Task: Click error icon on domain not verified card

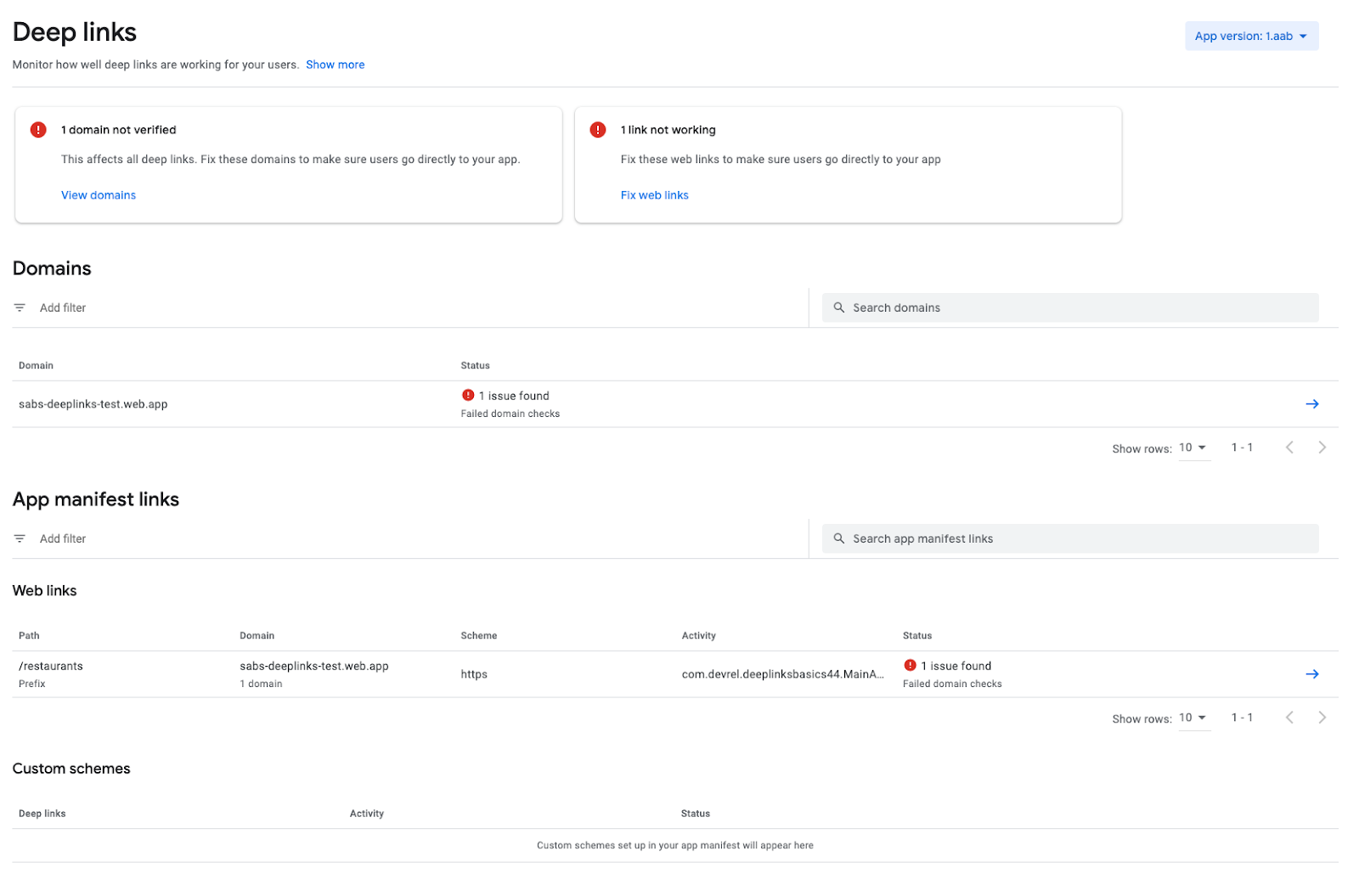Action: 37,129
